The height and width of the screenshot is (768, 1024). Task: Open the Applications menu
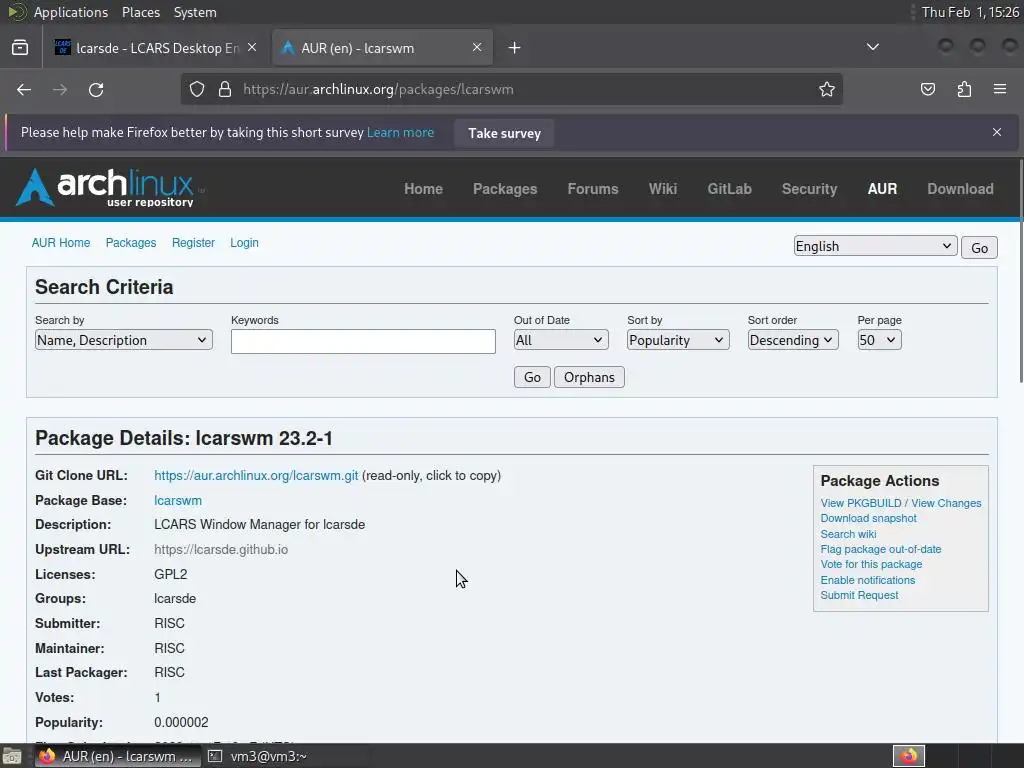[71, 12]
